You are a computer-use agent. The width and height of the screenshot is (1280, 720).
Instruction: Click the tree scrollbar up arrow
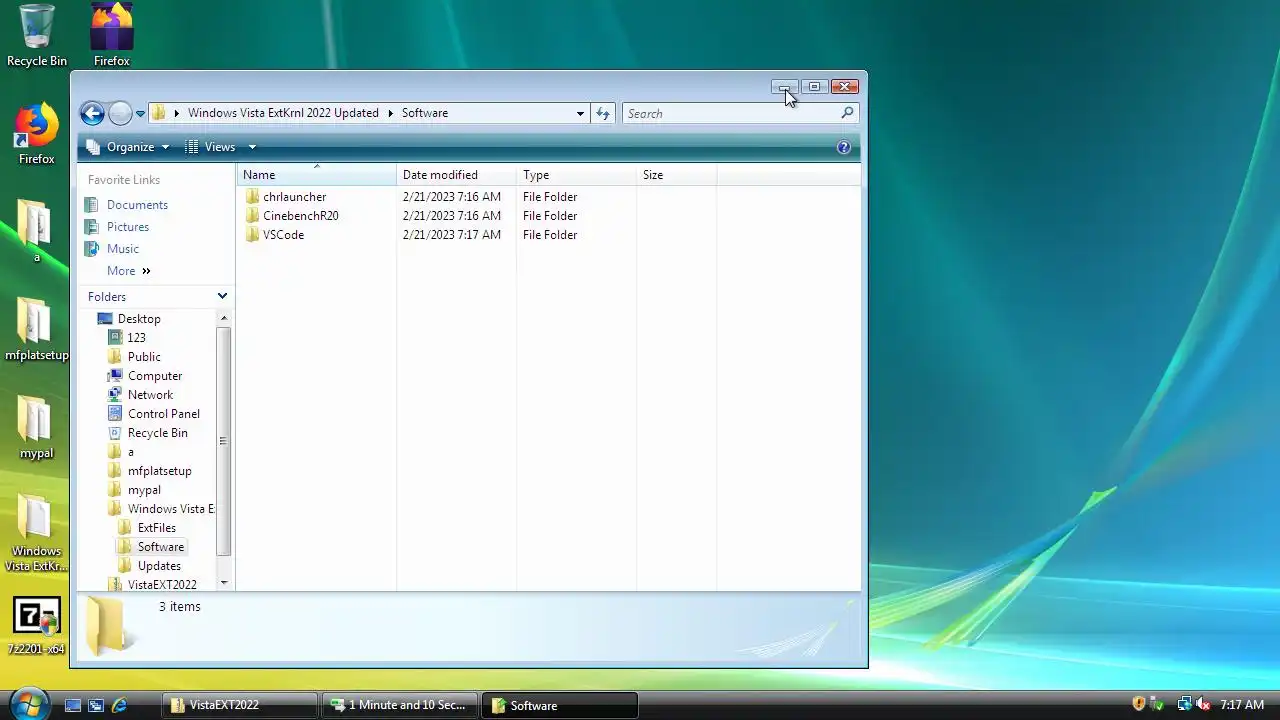point(224,319)
